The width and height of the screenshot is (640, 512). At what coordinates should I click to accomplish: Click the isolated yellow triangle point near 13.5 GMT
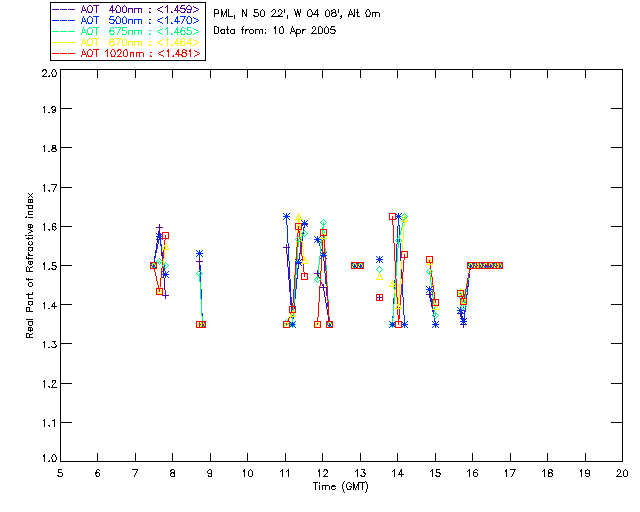380,276
